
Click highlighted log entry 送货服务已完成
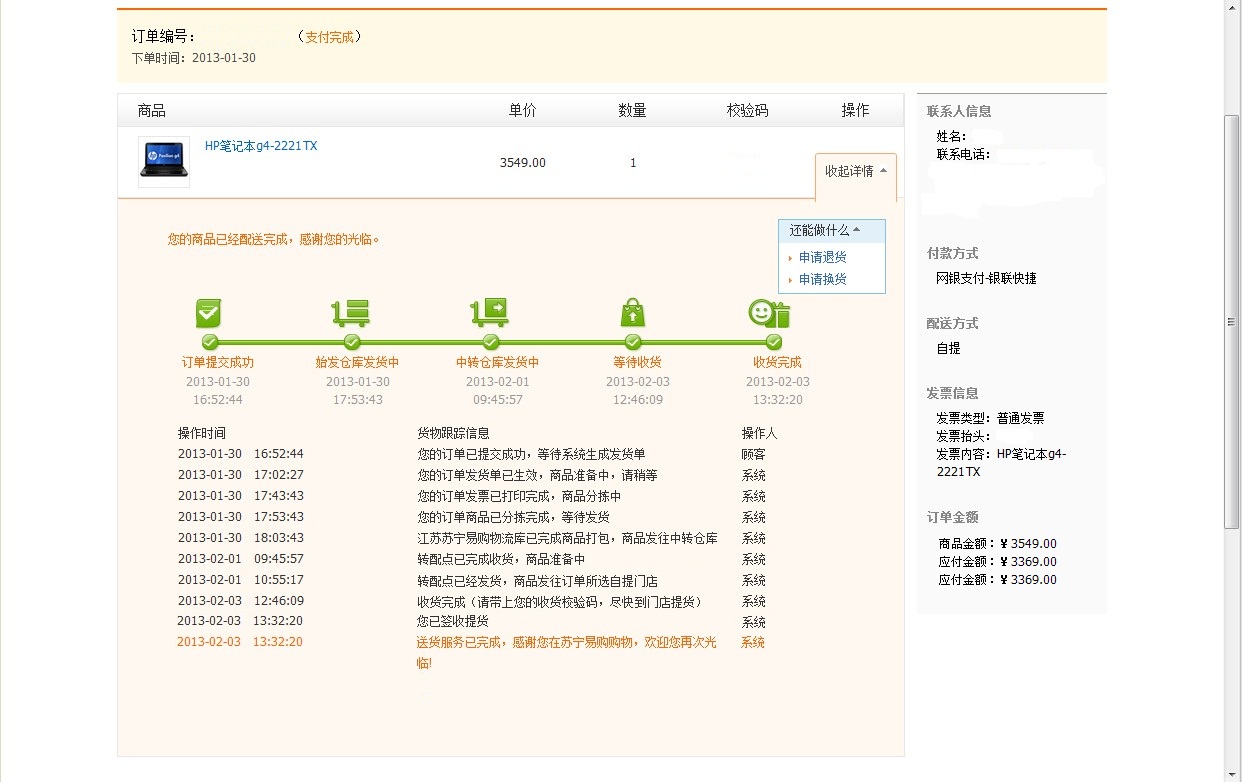(567, 652)
